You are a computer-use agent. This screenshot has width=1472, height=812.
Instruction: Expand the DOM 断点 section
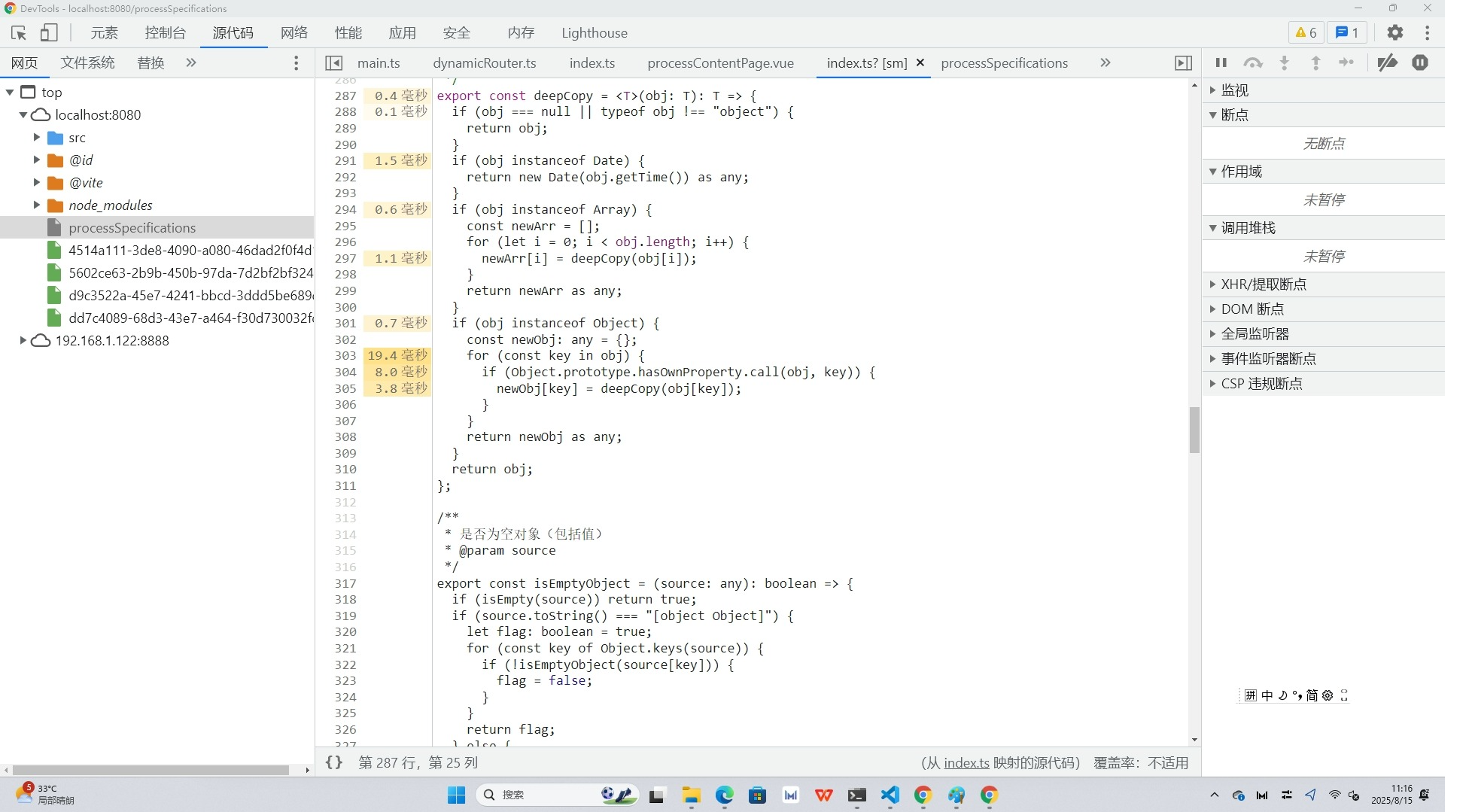1323,309
